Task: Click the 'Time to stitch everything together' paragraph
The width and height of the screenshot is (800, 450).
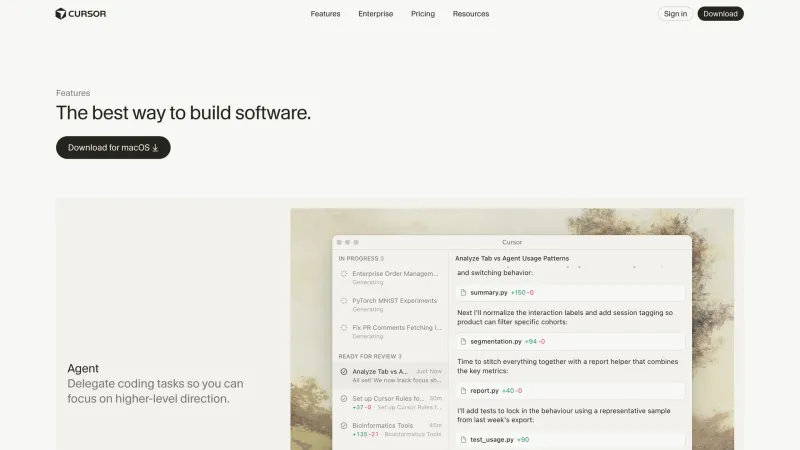Action: pyautogui.click(x=568, y=366)
